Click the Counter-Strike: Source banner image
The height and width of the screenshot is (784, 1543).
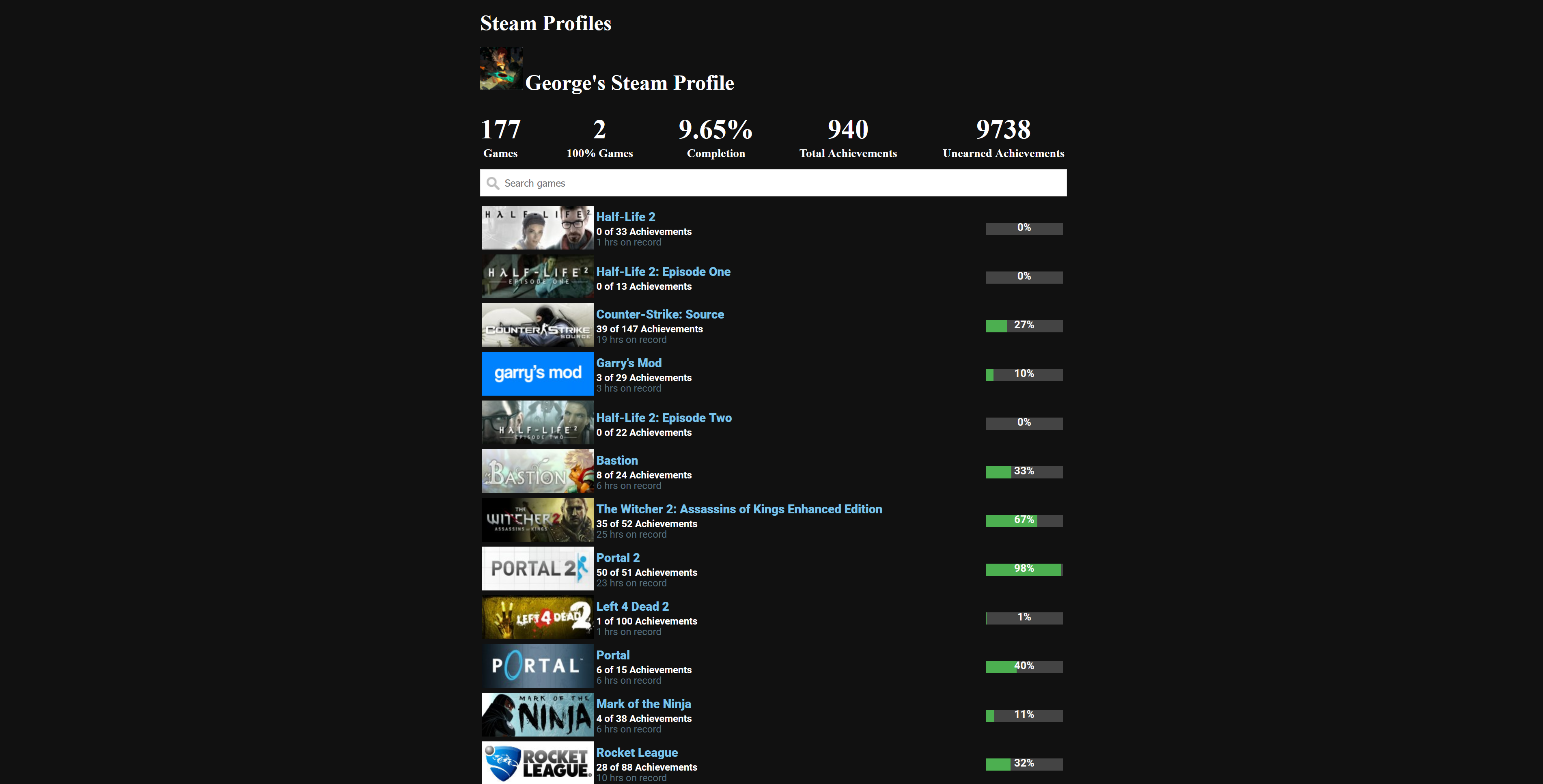[x=537, y=325]
